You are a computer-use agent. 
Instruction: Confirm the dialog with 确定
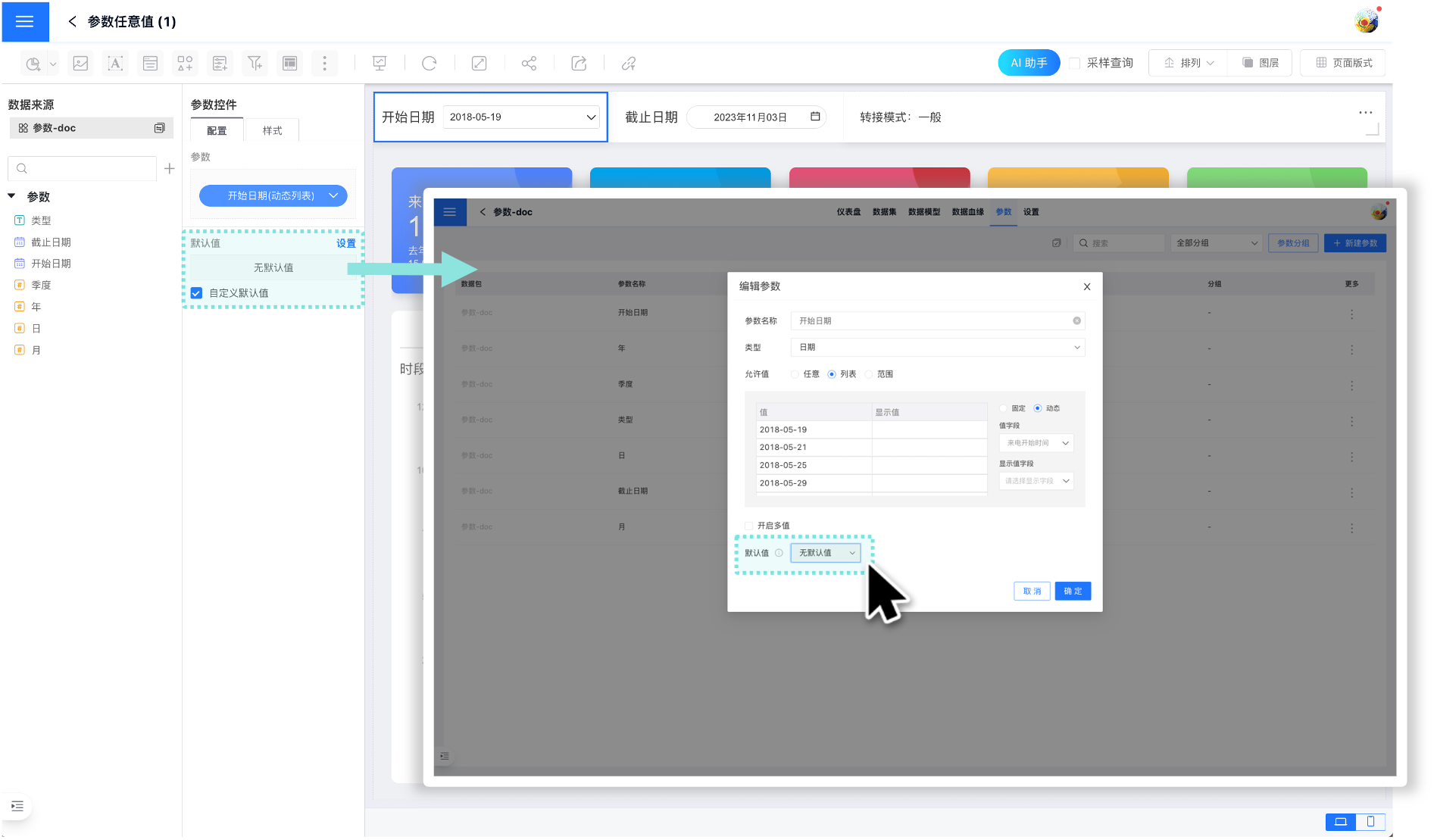coord(1073,592)
